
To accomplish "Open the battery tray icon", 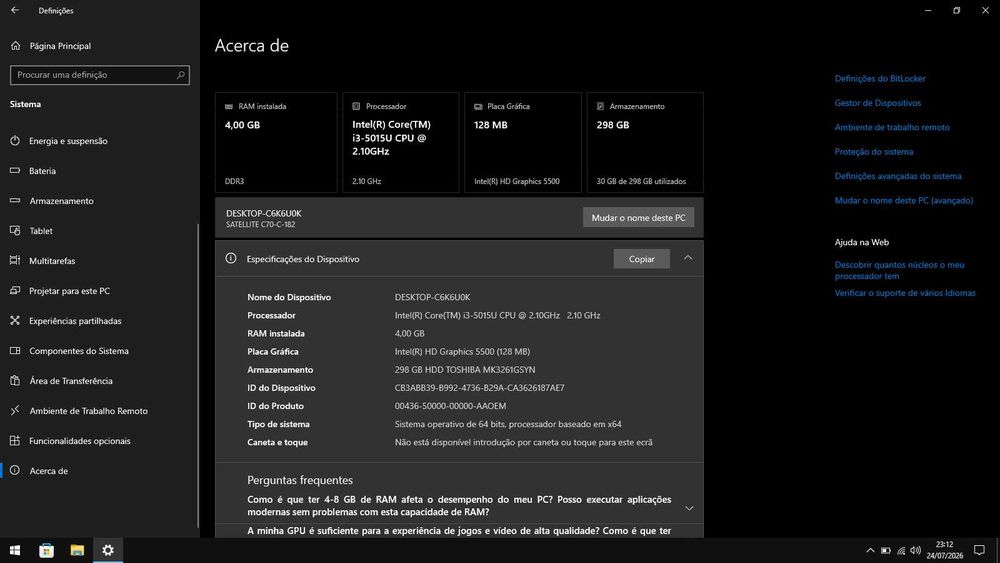I will click(886, 550).
